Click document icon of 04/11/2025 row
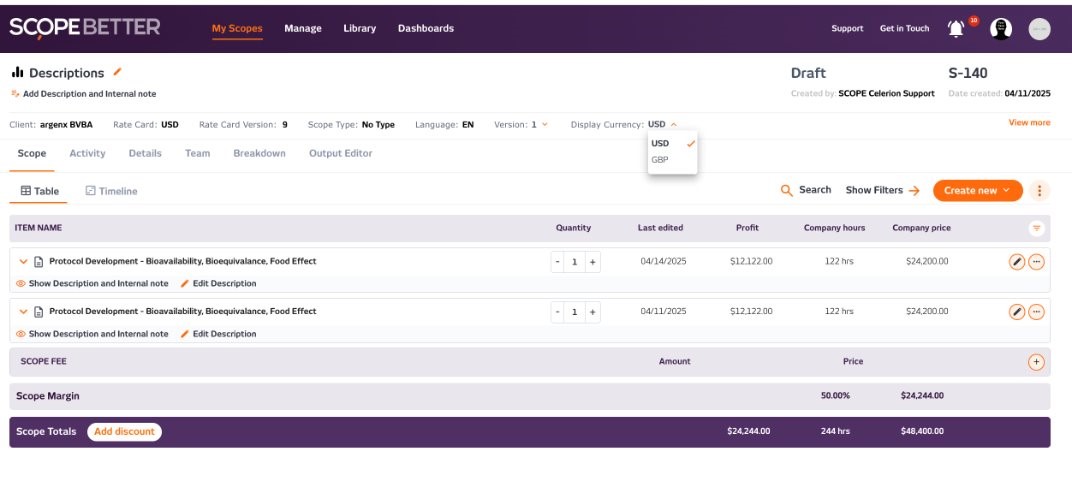This screenshot has height=499, width=1072. (x=39, y=312)
